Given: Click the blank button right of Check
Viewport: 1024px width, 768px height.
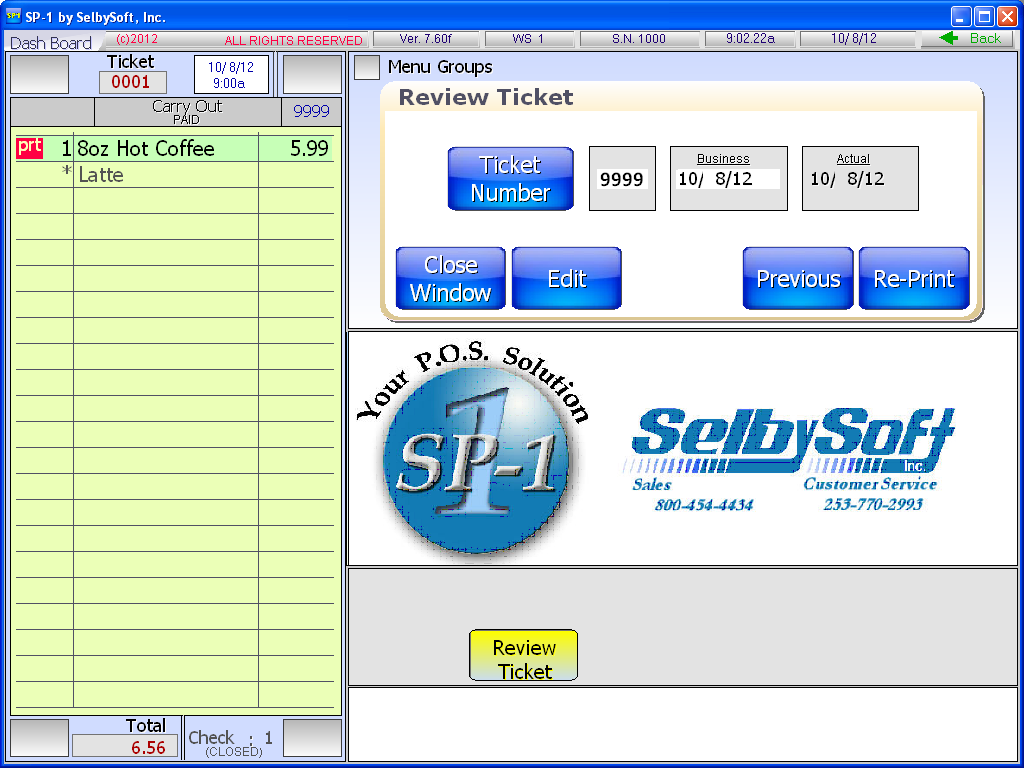Looking at the screenshot, I should (312, 739).
